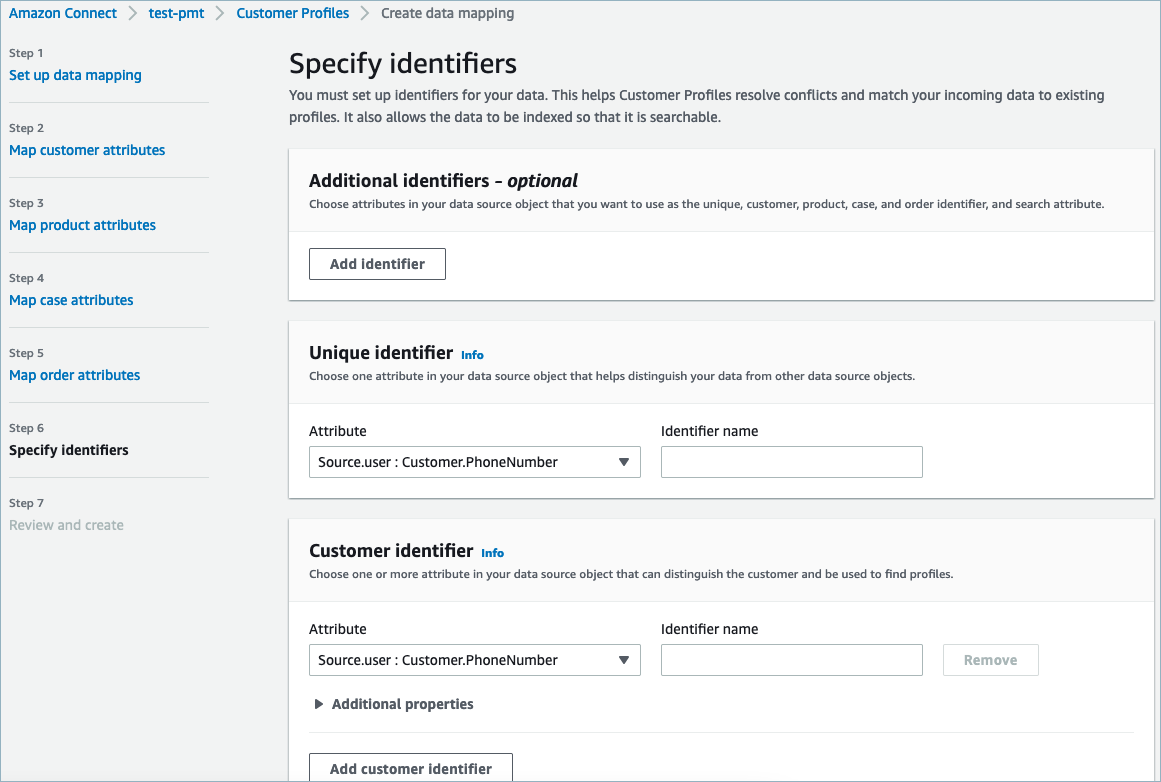The height and width of the screenshot is (782, 1161).
Task: Go to Set up data mapping step
Action: [75, 75]
